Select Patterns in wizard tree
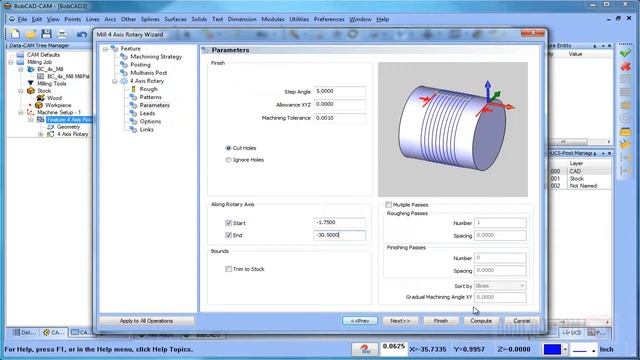The width and height of the screenshot is (640, 360). [150, 97]
